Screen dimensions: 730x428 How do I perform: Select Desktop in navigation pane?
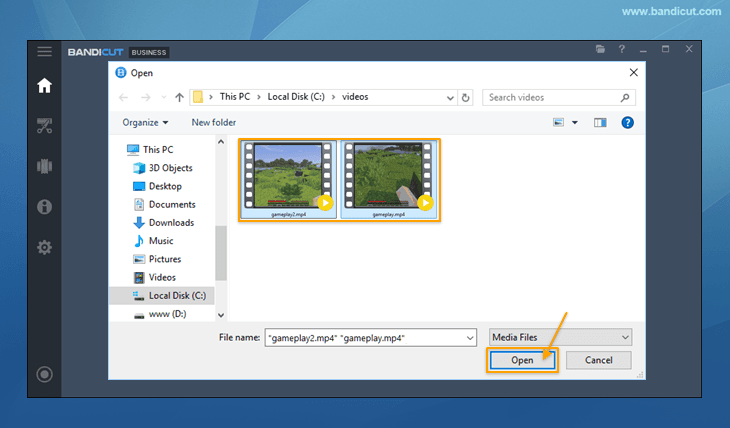tap(157, 186)
